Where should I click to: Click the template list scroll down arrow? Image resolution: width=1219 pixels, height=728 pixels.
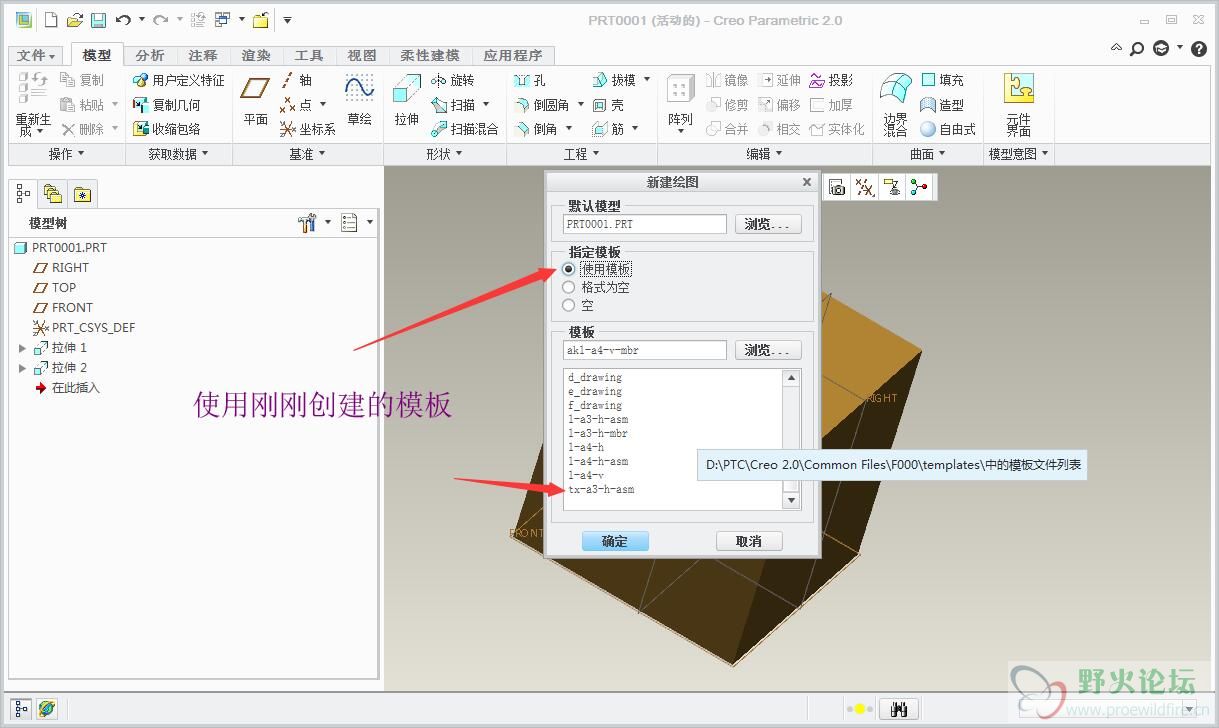[x=791, y=500]
